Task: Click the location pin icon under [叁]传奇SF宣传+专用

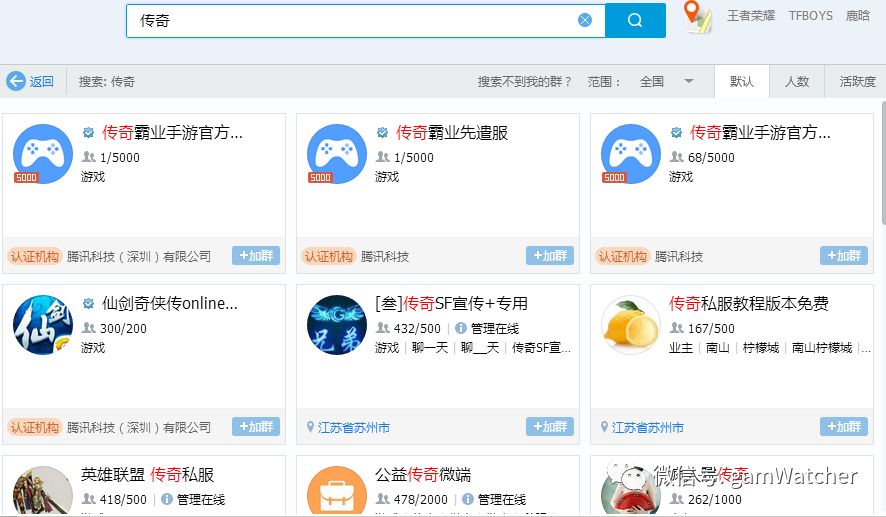Action: pyautogui.click(x=310, y=427)
